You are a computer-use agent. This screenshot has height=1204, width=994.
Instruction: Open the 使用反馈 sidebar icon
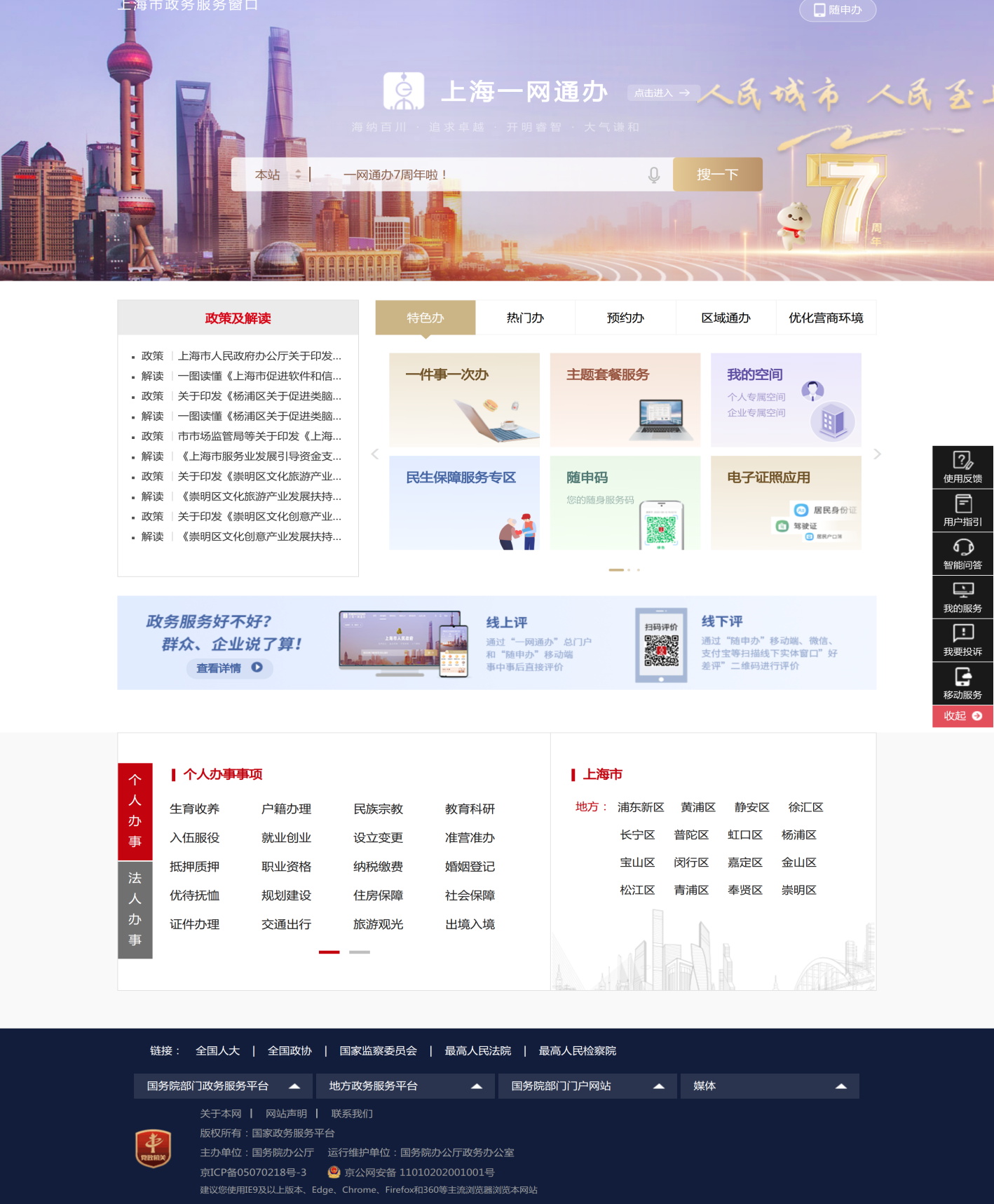[x=962, y=467]
